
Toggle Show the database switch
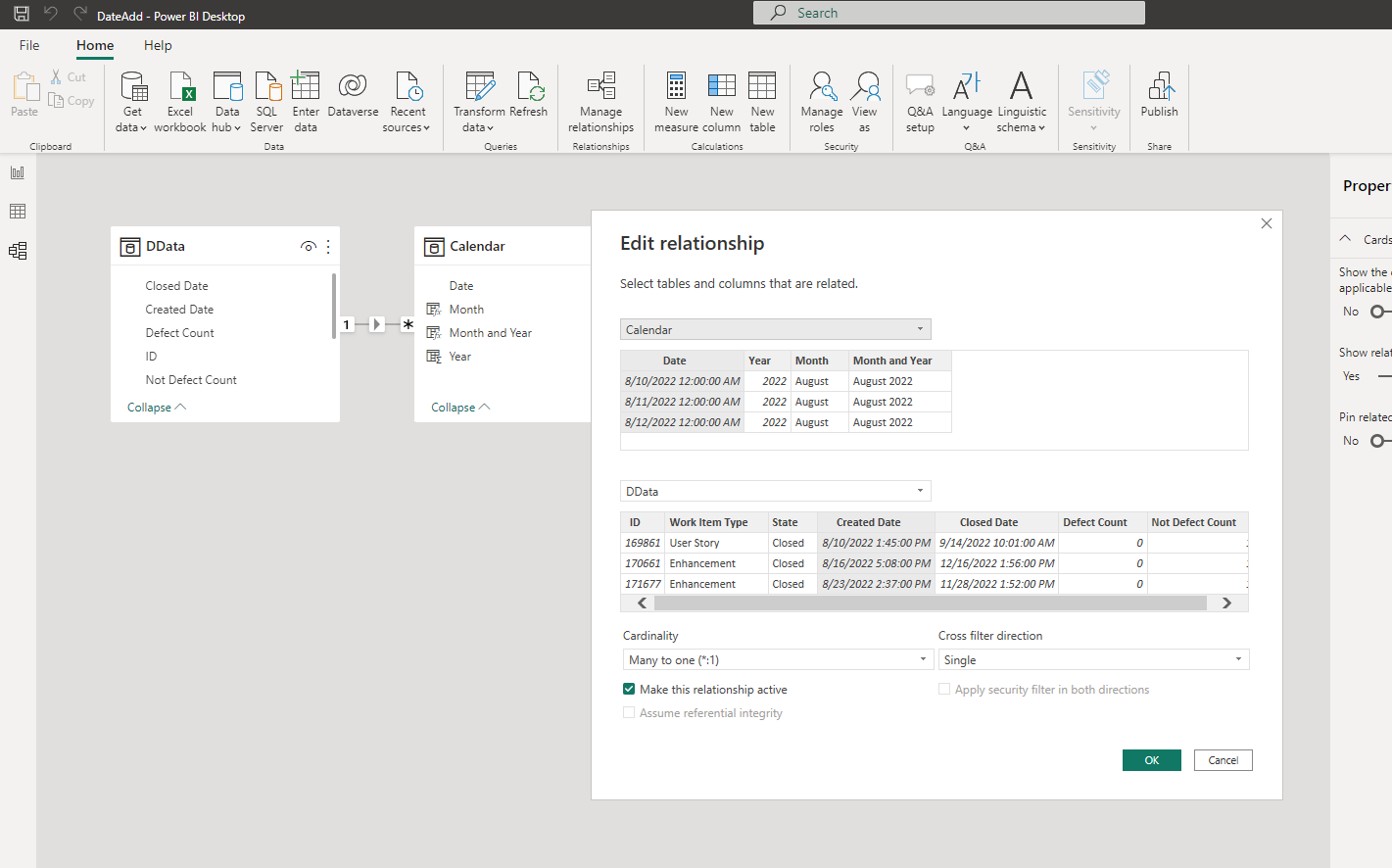point(1380,312)
